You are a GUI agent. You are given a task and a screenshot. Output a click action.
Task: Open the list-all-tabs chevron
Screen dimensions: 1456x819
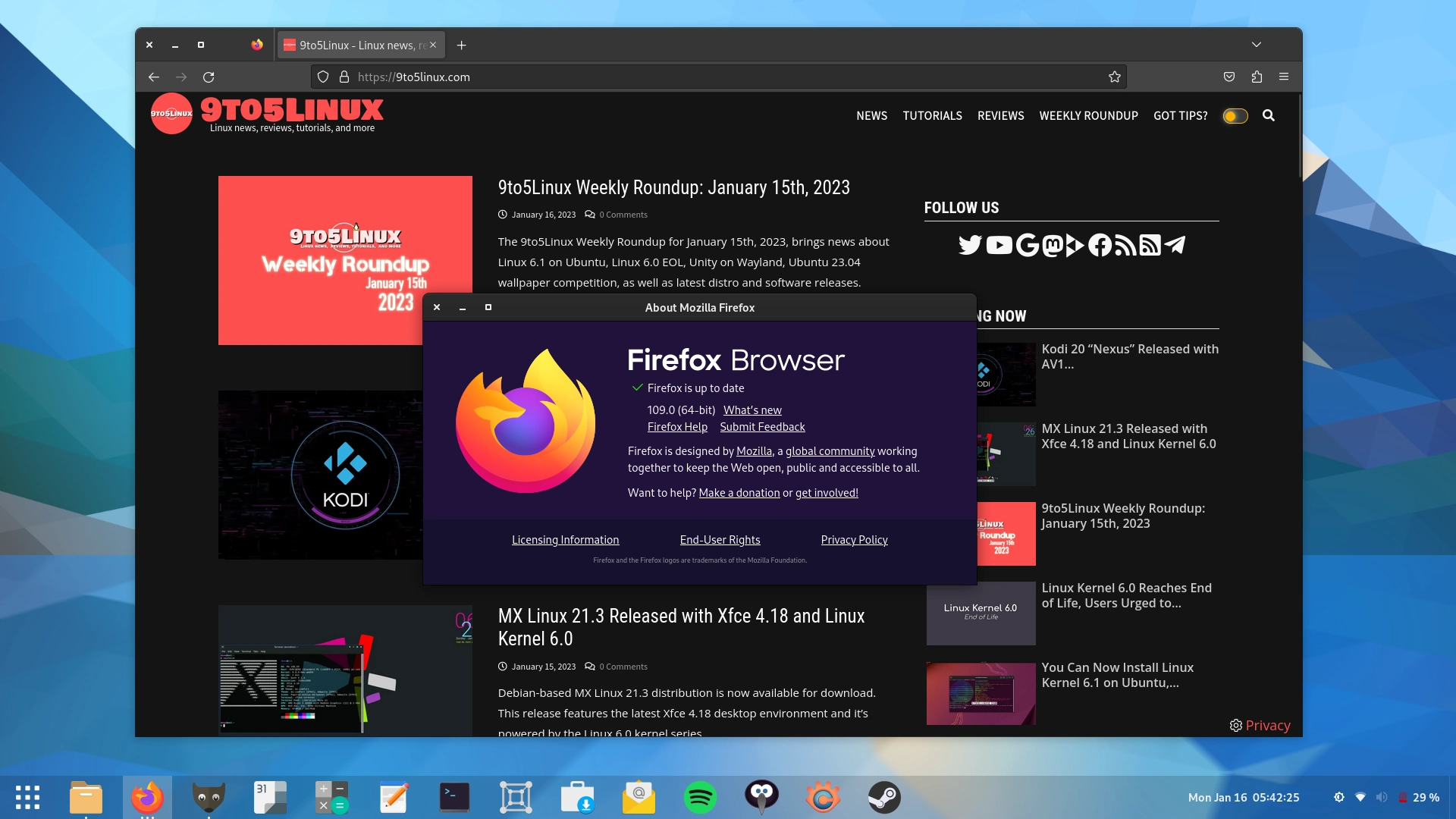pos(1257,45)
